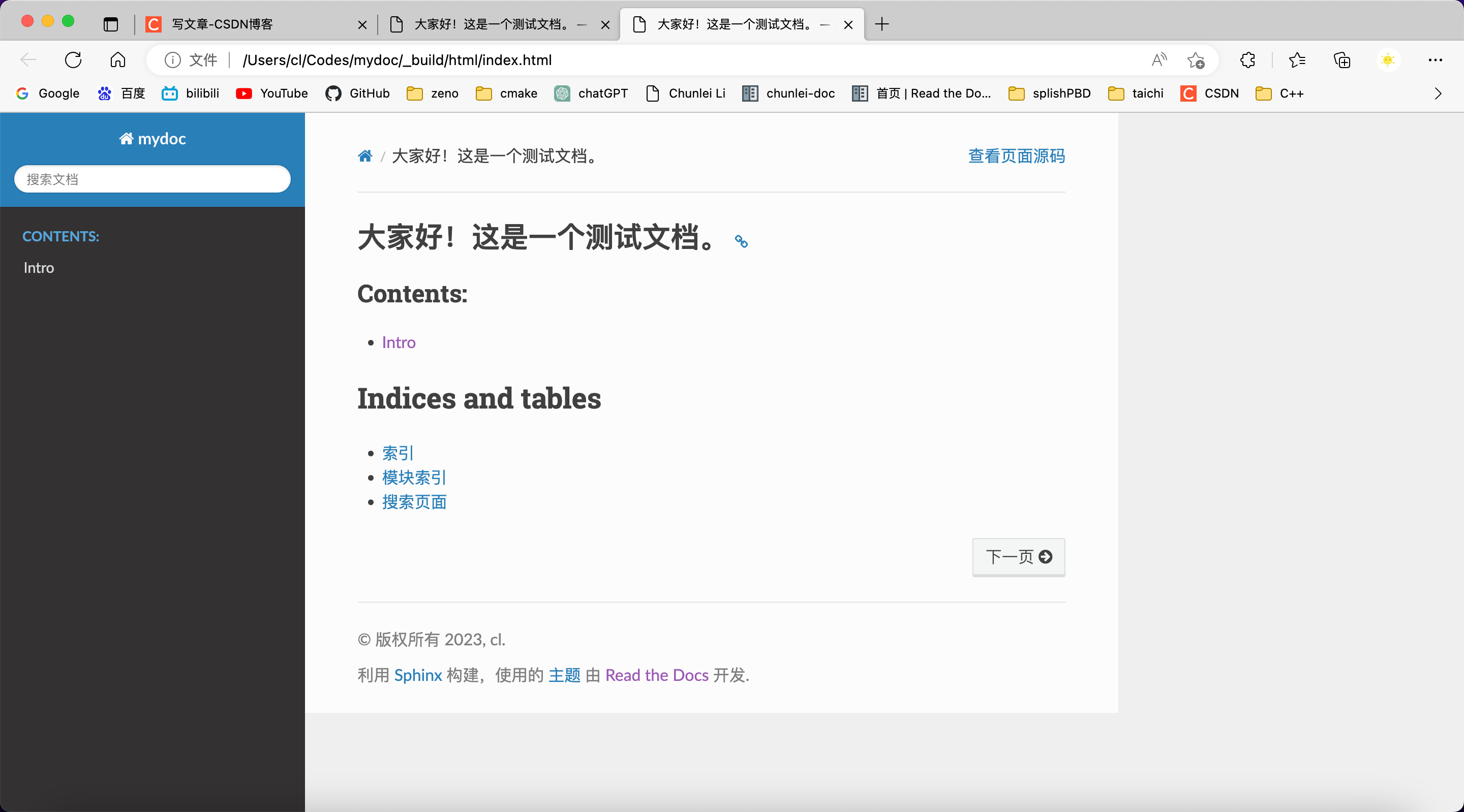Click the browser Home icon
The width and height of the screenshot is (1464, 812).
(117, 60)
